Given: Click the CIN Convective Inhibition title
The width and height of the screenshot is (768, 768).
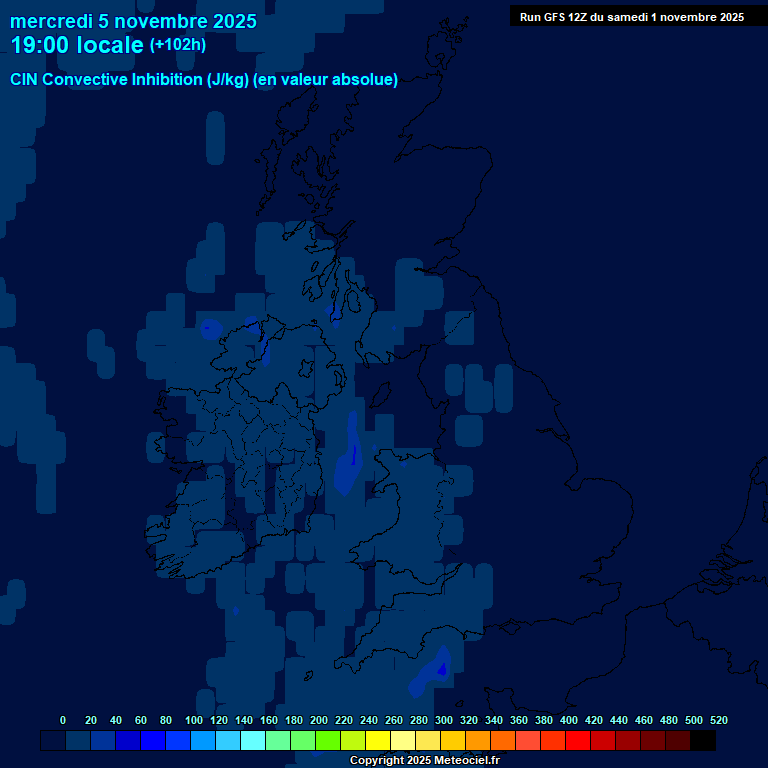Looking at the screenshot, I should coord(204,80).
